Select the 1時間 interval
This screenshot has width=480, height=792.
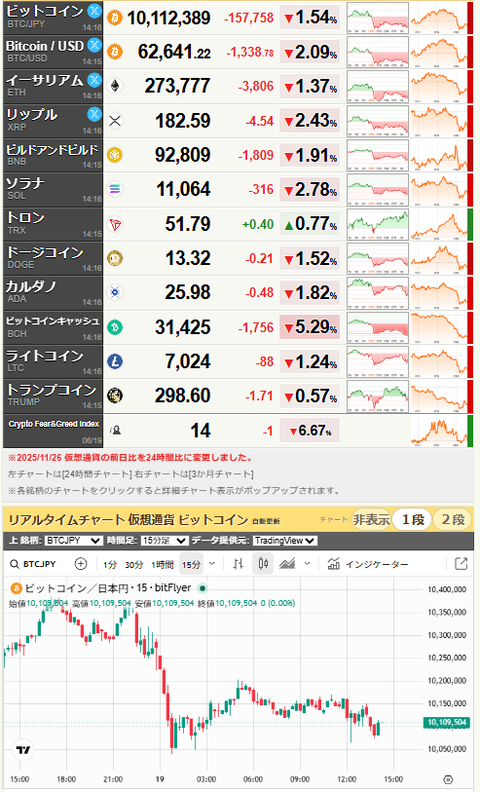[163, 564]
